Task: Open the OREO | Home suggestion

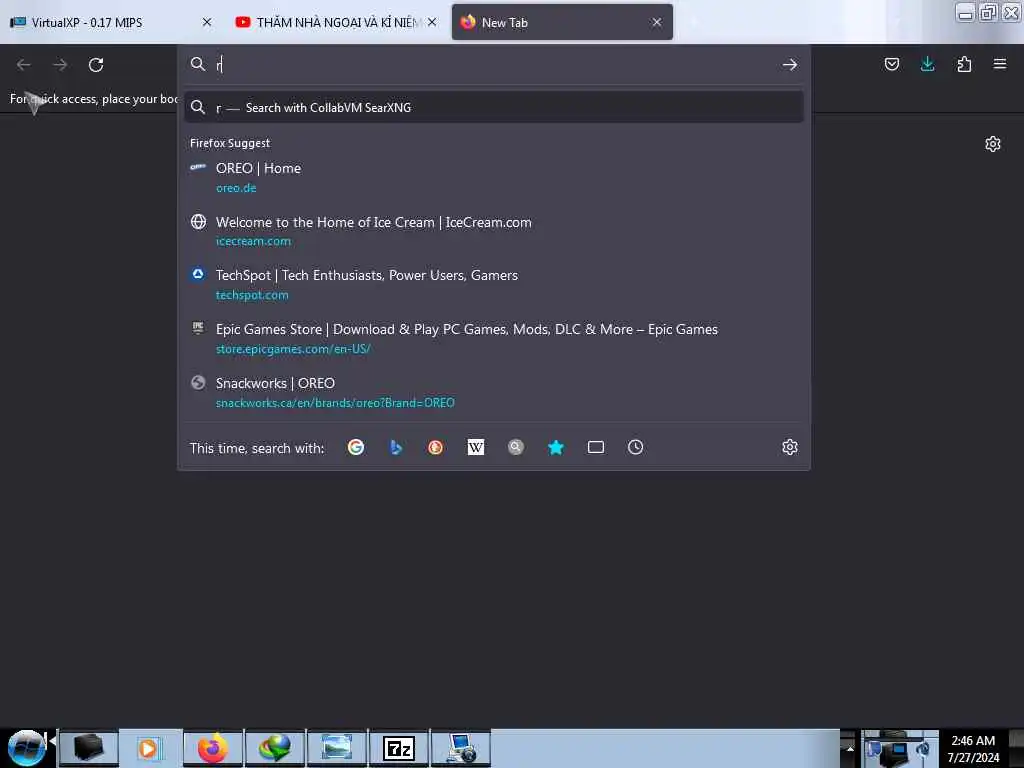Action: 494,177
